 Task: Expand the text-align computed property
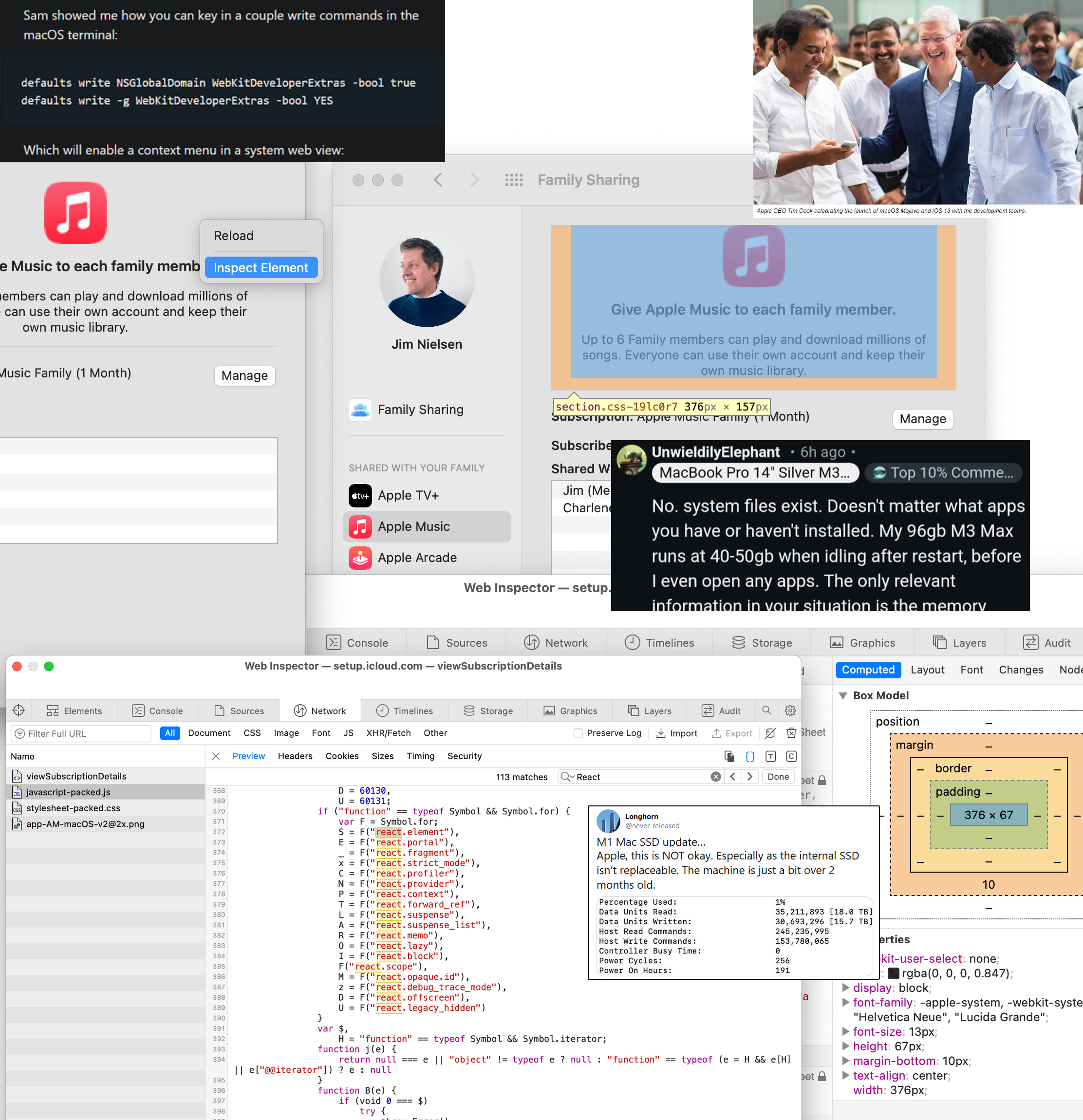tap(845, 1075)
